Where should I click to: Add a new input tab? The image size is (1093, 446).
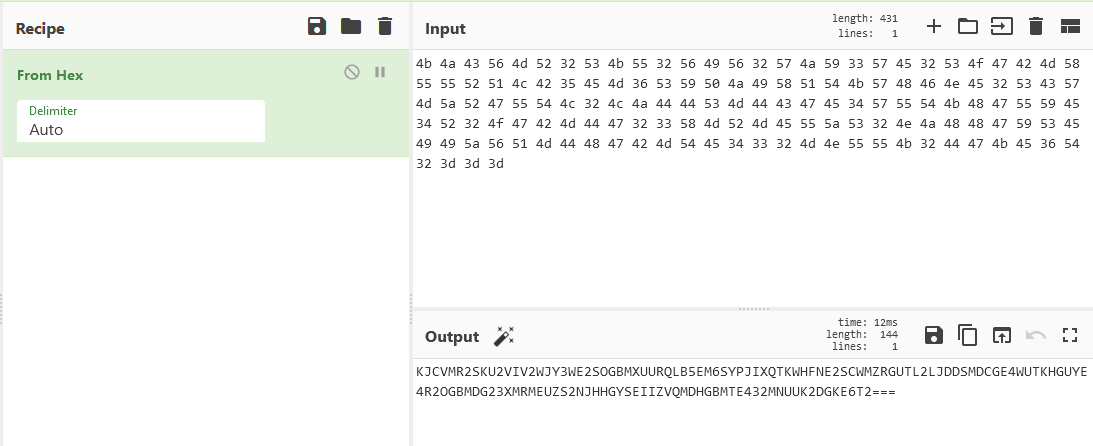pyautogui.click(x=933, y=27)
